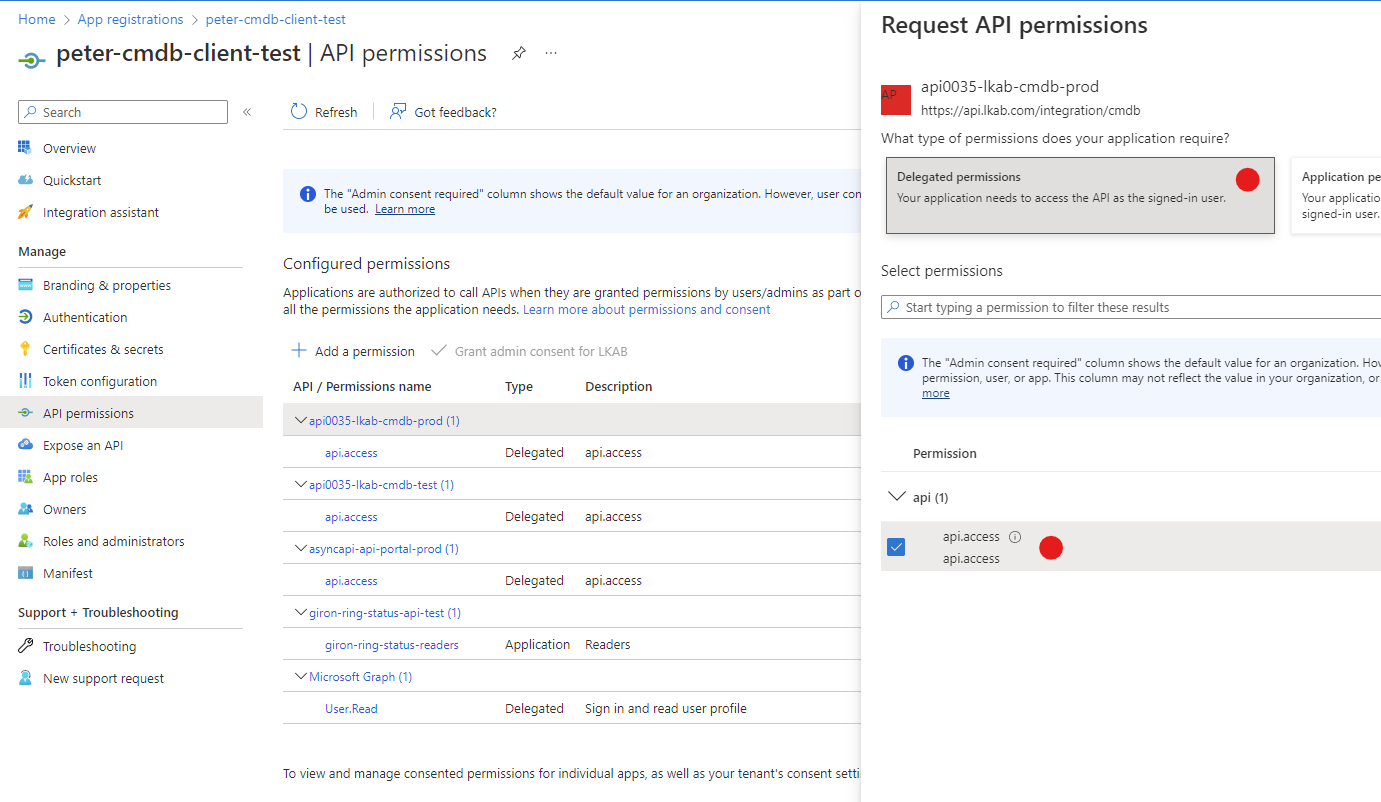This screenshot has width=1381, height=802.
Task: Uncheck the api.access permission checkbox
Action: (896, 546)
